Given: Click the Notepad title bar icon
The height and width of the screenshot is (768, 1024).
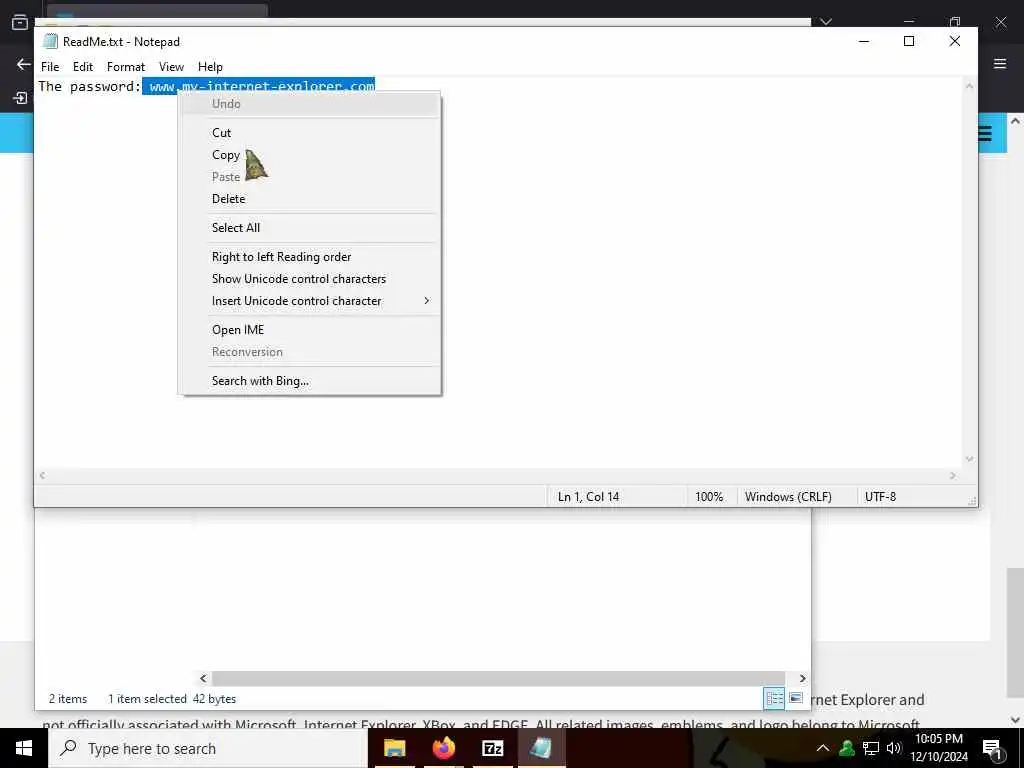Looking at the screenshot, I should pos(50,41).
